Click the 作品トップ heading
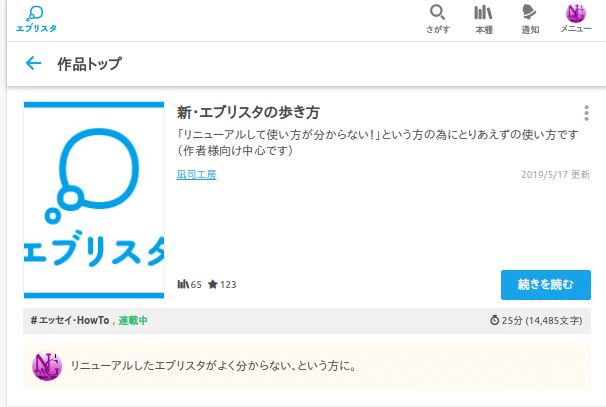 pyautogui.click(x=90, y=64)
